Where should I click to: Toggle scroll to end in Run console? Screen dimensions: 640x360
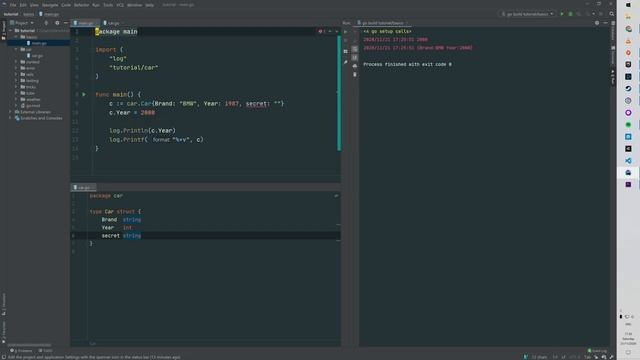pyautogui.click(x=355, y=58)
